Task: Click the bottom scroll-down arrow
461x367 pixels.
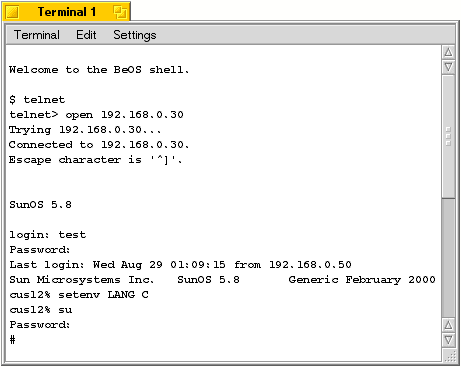Action: pos(449,340)
